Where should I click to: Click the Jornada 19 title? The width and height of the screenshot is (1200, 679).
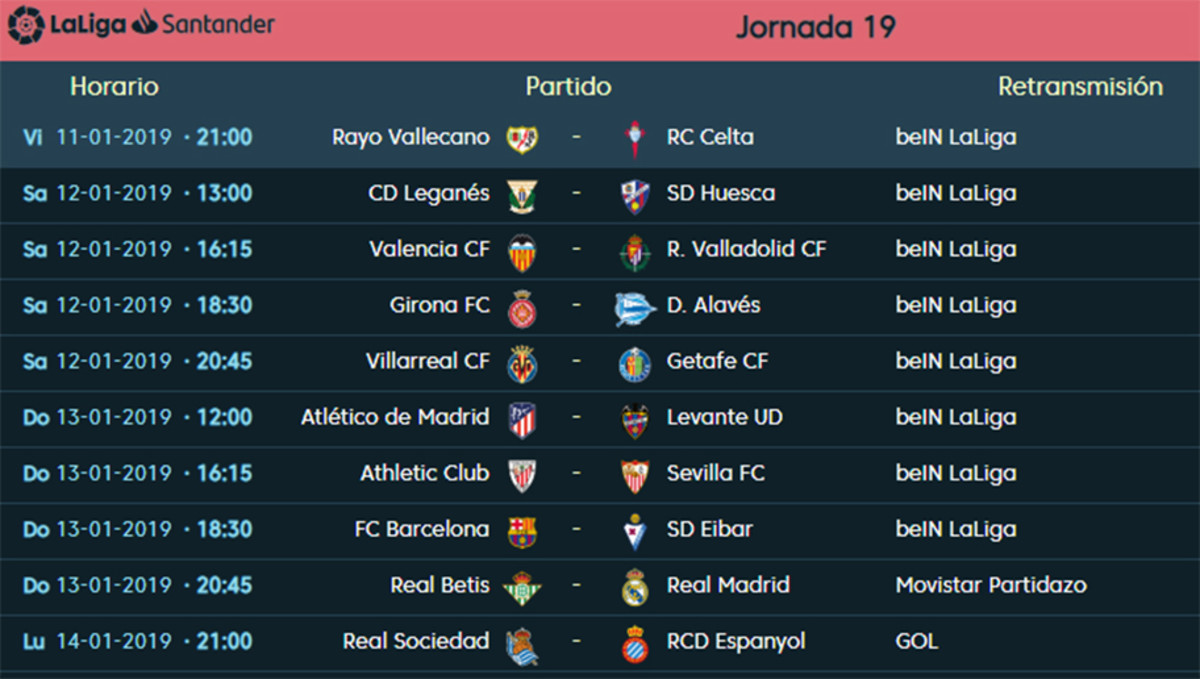tap(815, 27)
